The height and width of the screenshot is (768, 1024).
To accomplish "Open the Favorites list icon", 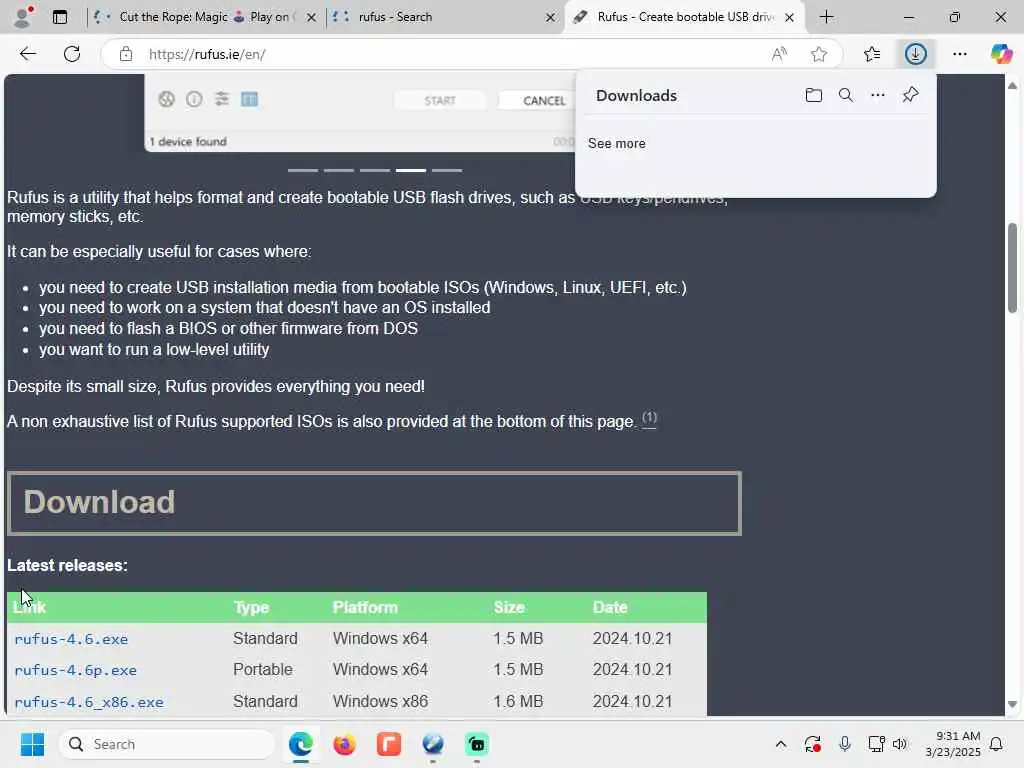I will pos(872,54).
